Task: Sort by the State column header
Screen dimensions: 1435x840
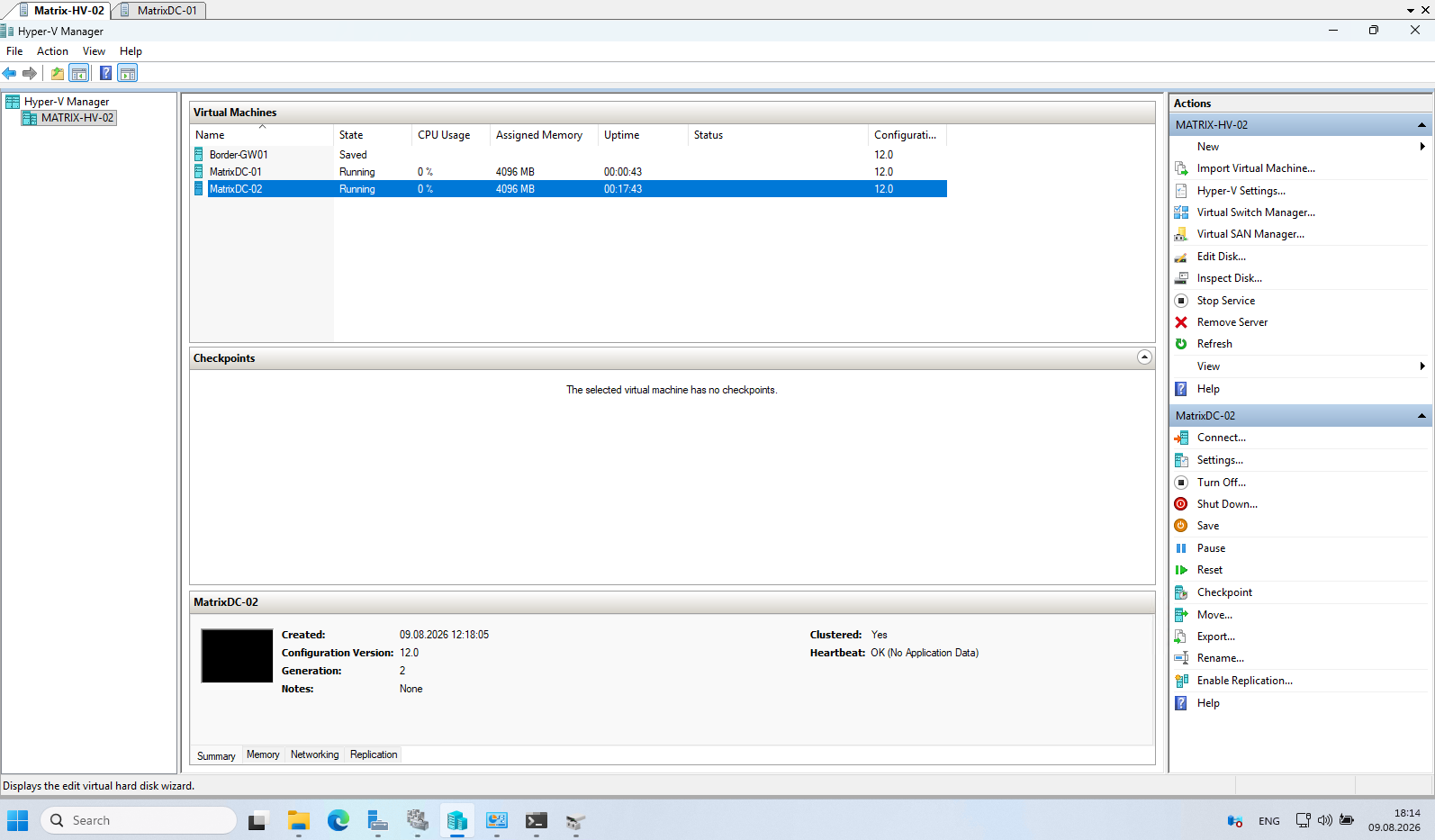Action: [373, 135]
